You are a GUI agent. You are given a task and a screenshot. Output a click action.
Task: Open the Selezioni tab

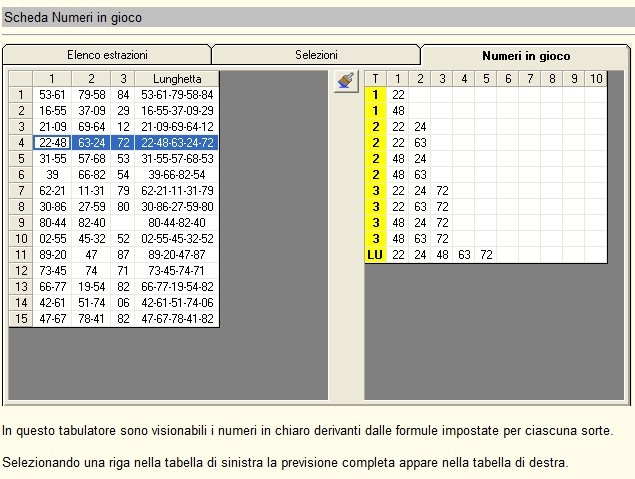point(316,55)
